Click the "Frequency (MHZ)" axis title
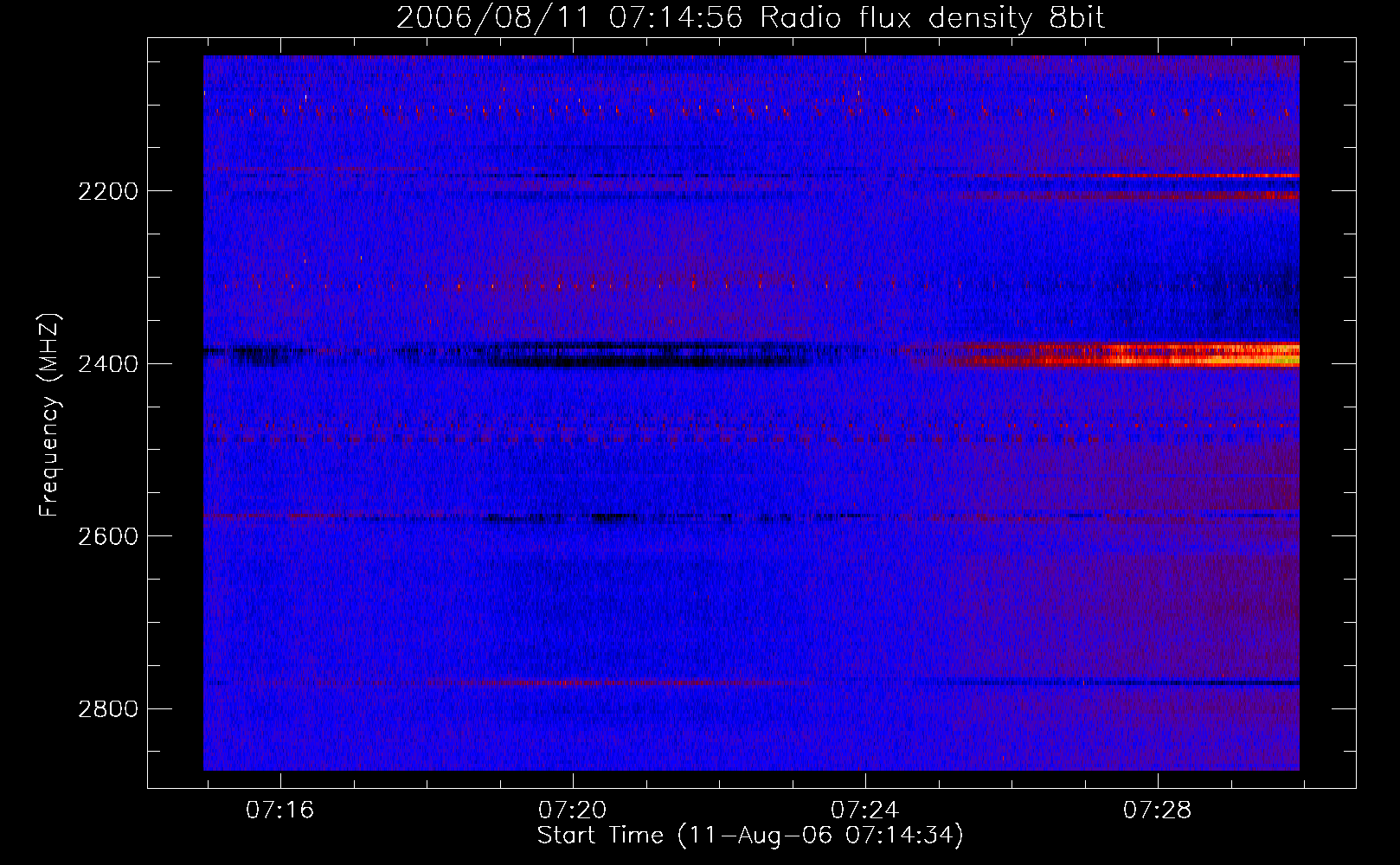The width and height of the screenshot is (1400, 865). (x=50, y=415)
